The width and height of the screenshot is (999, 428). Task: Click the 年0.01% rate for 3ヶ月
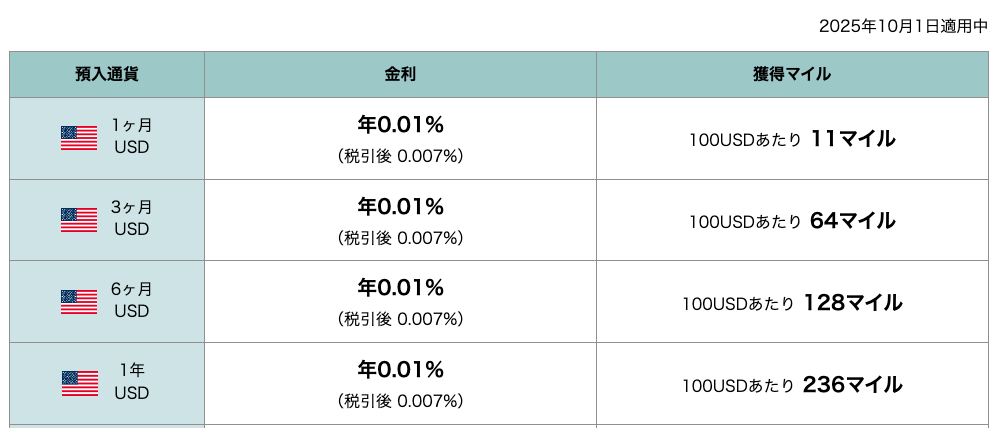400,207
